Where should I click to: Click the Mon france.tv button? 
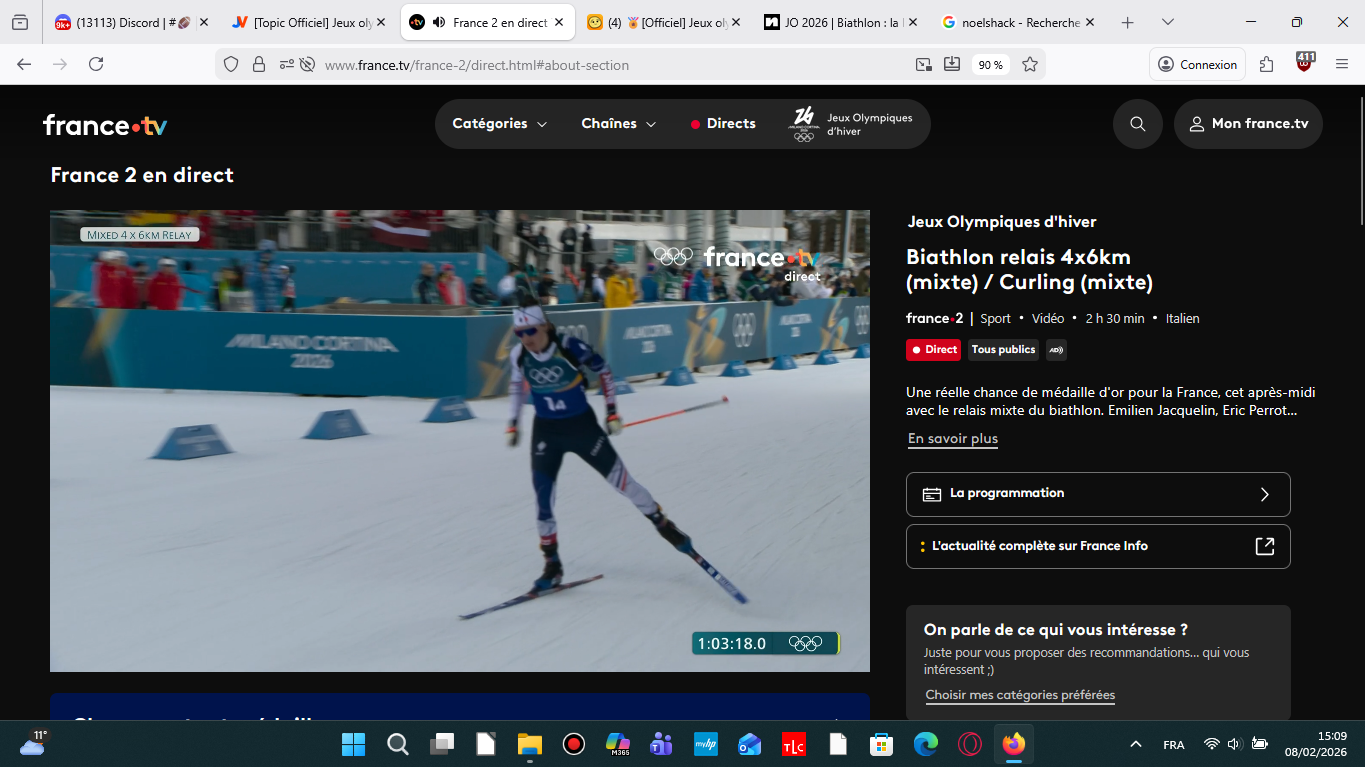1248,124
